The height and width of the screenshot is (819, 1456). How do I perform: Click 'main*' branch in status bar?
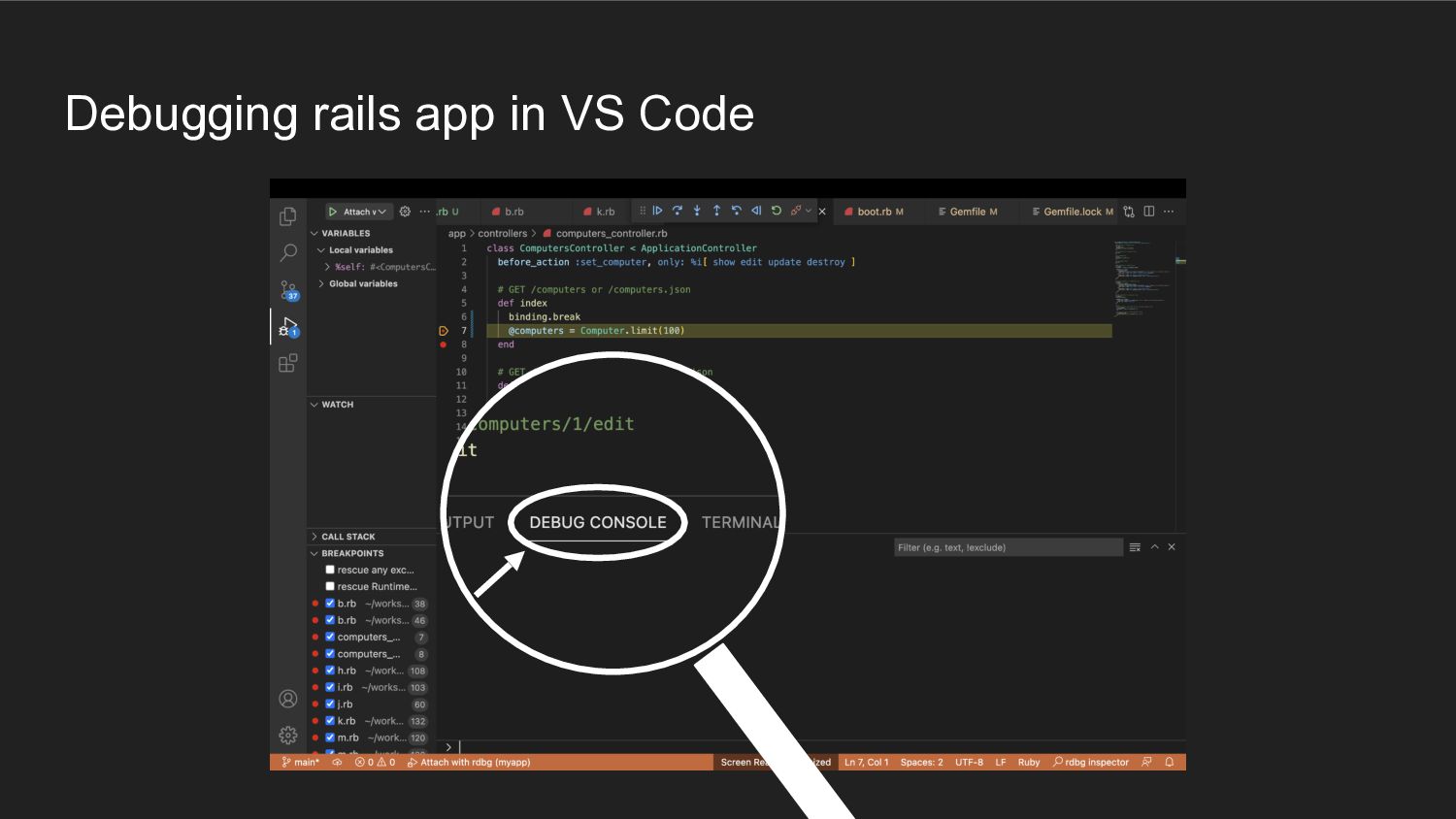coord(301,763)
